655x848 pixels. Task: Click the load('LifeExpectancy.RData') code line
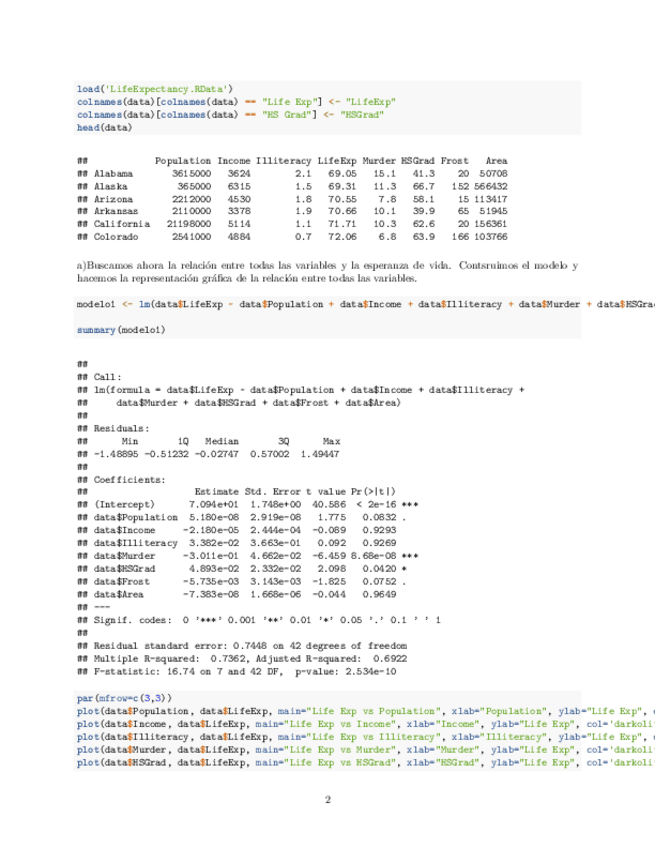[155, 88]
